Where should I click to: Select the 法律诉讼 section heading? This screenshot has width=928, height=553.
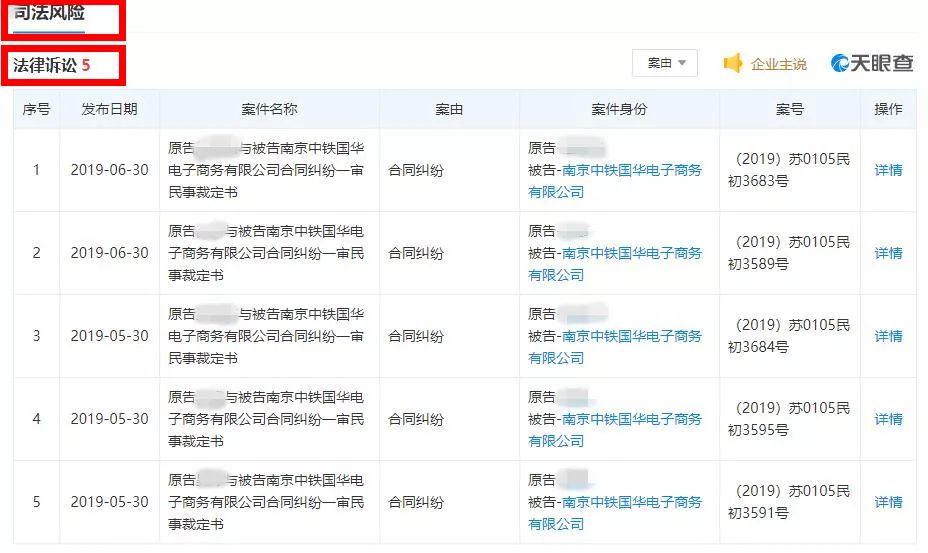pyautogui.click(x=51, y=65)
